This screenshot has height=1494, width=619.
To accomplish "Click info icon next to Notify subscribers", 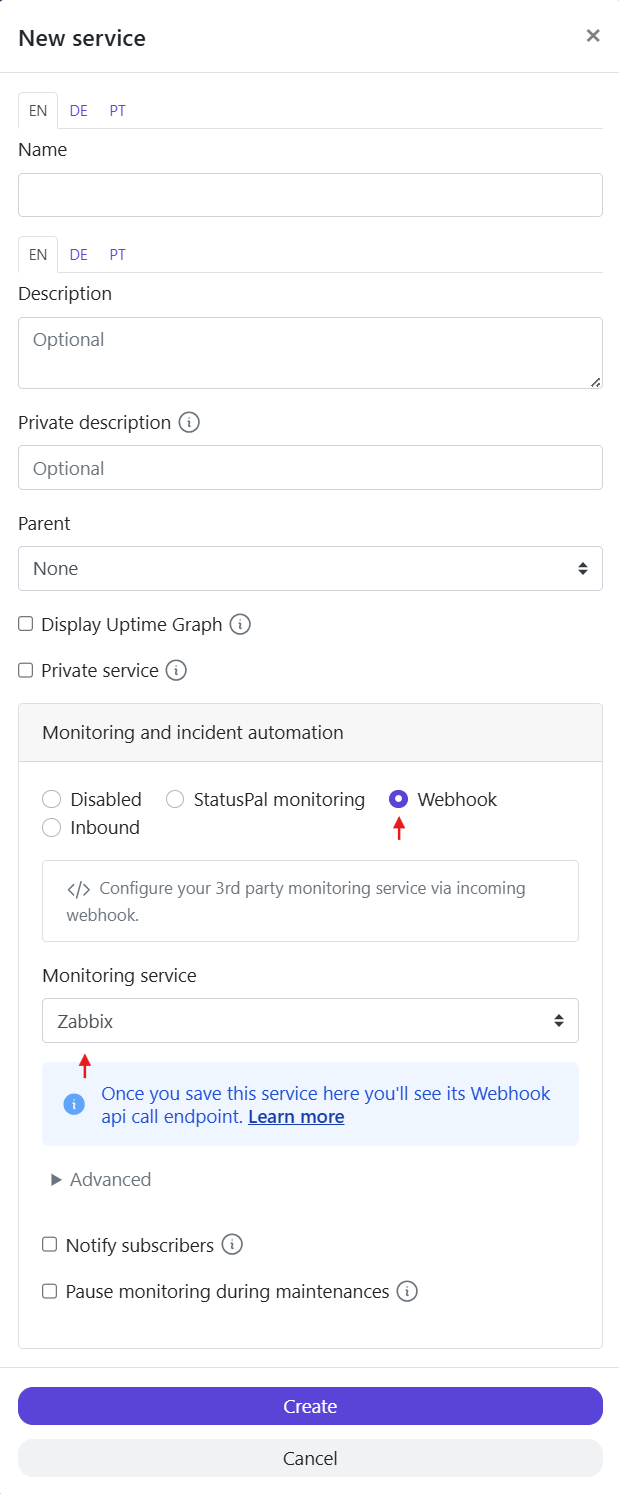I will point(232,1245).
